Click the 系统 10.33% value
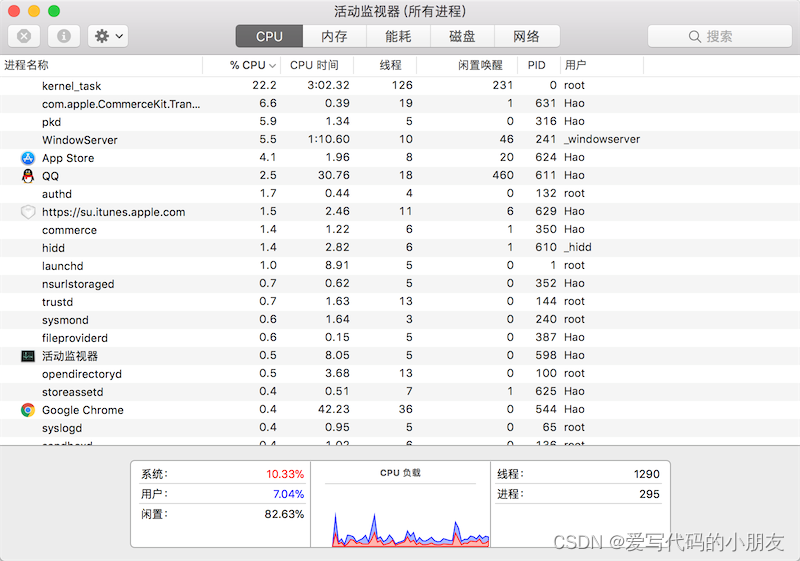The image size is (800, 561). coord(285,474)
